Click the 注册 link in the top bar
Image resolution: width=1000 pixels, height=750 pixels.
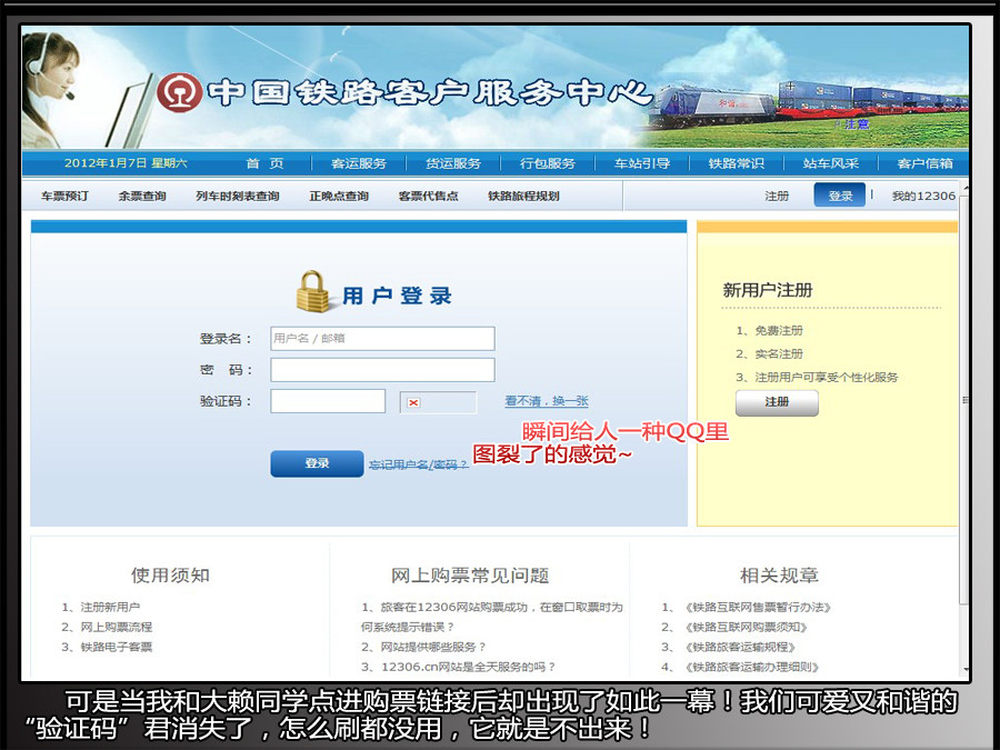click(x=777, y=196)
